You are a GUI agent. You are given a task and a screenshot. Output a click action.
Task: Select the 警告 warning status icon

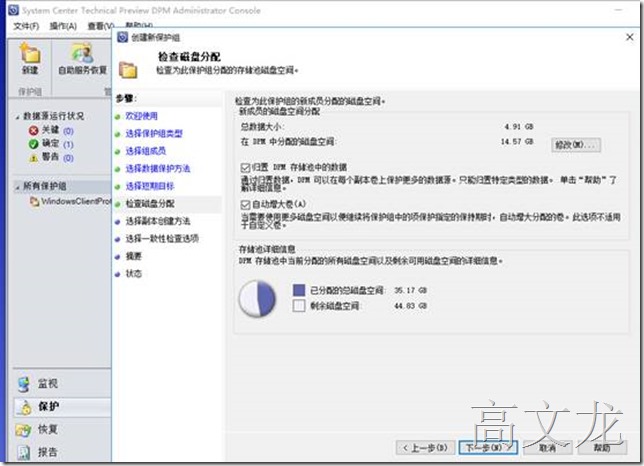coord(33,158)
